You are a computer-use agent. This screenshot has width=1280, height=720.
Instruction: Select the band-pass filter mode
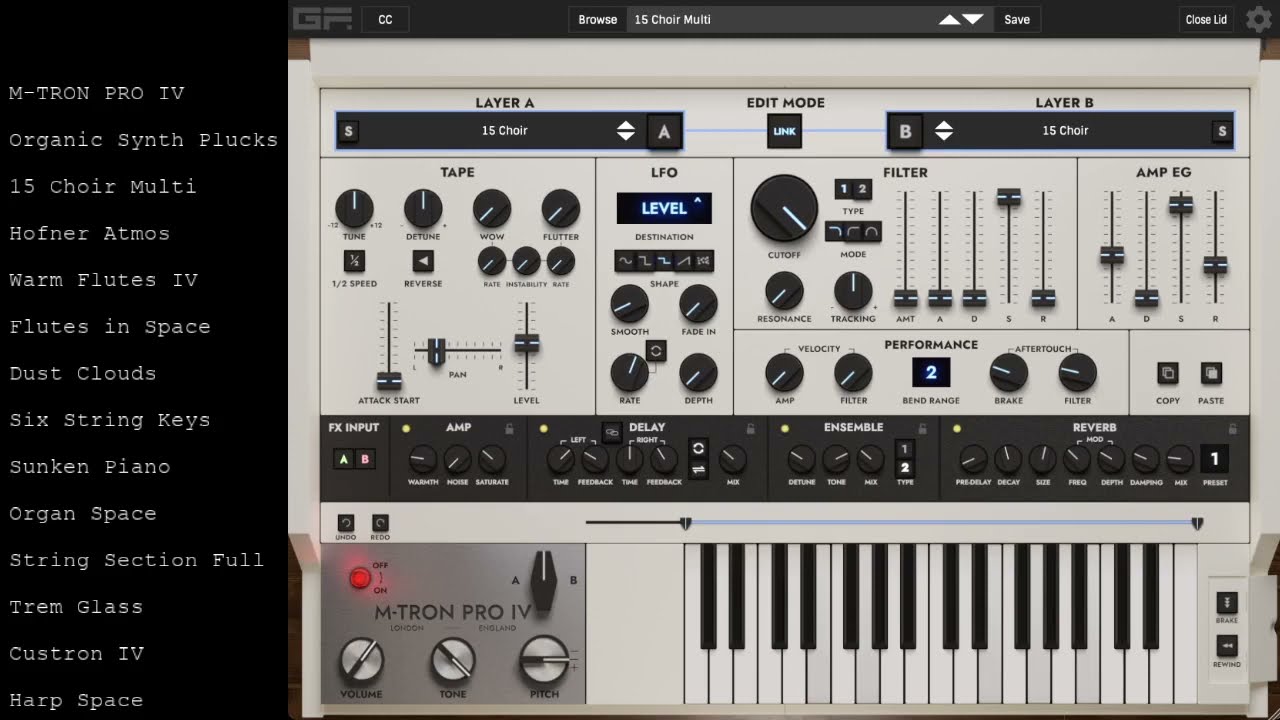[873, 232]
